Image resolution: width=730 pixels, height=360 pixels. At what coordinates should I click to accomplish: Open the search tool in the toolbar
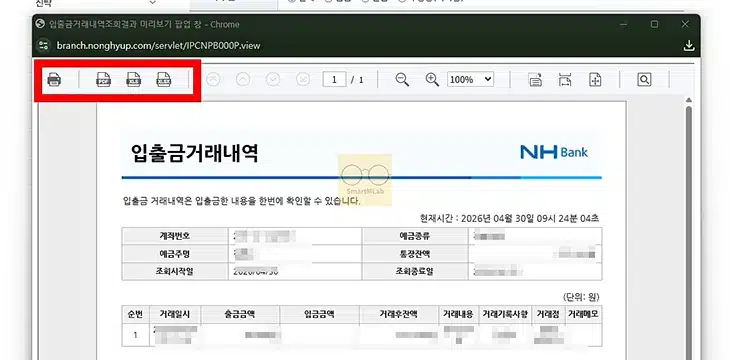pyautogui.click(x=644, y=80)
